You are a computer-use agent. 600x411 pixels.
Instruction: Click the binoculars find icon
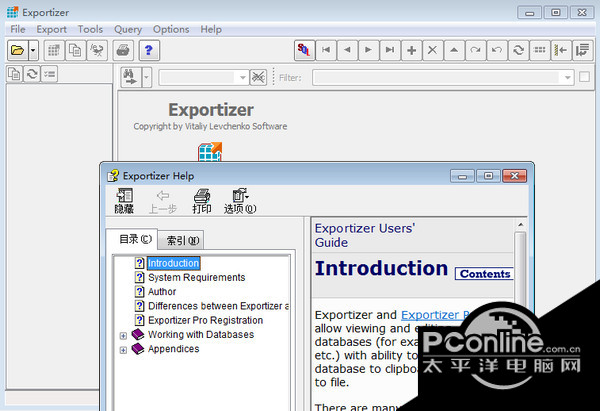(x=131, y=77)
